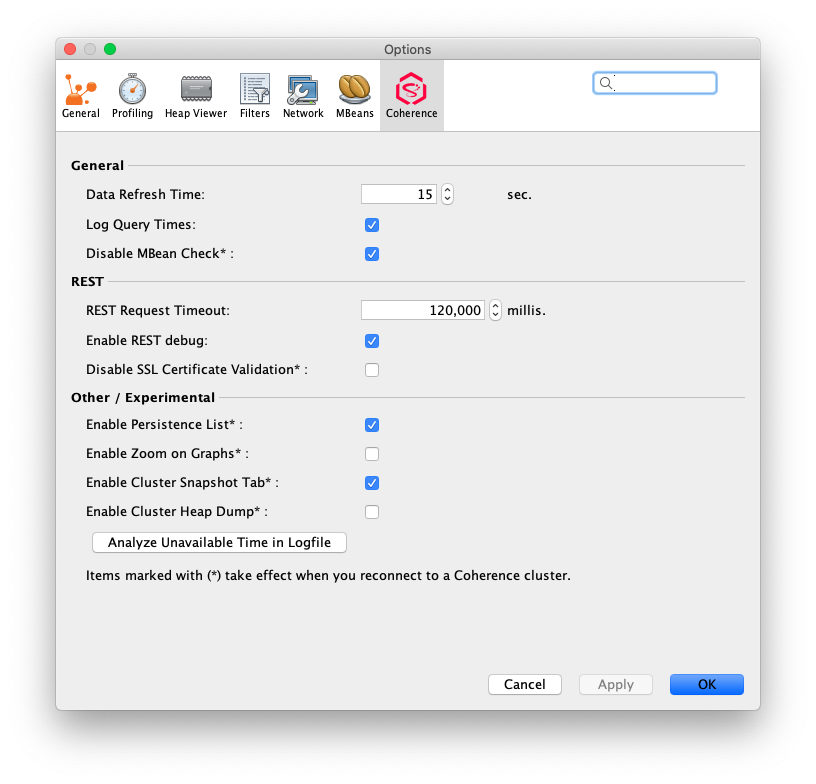Viewport: 816px width, 784px height.
Task: Click Analyze Unavailable Time in Logfile button
Action: point(219,542)
